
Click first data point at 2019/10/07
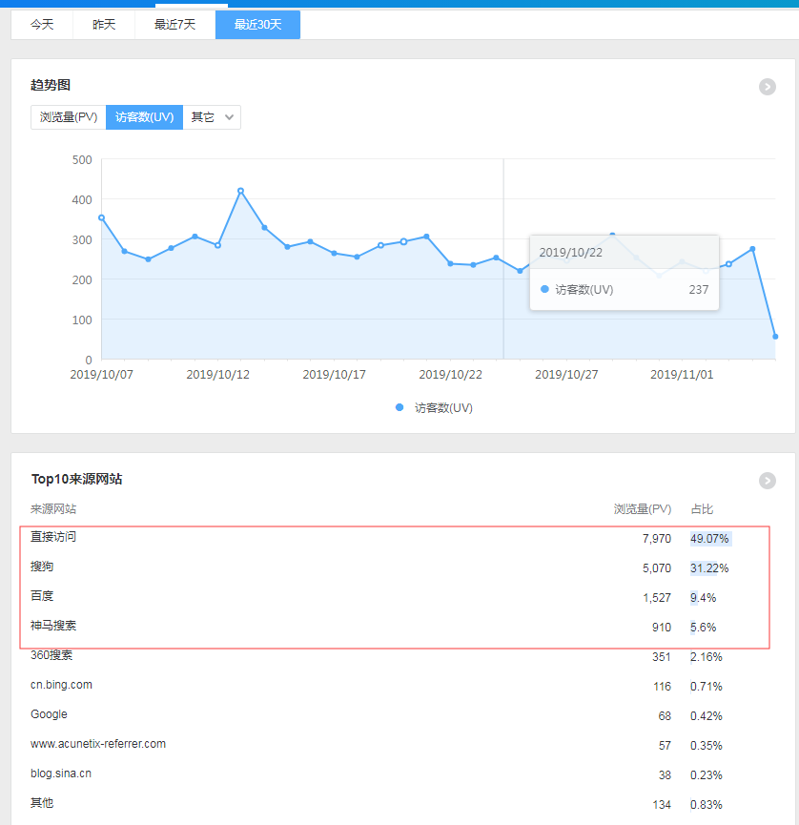(102, 217)
